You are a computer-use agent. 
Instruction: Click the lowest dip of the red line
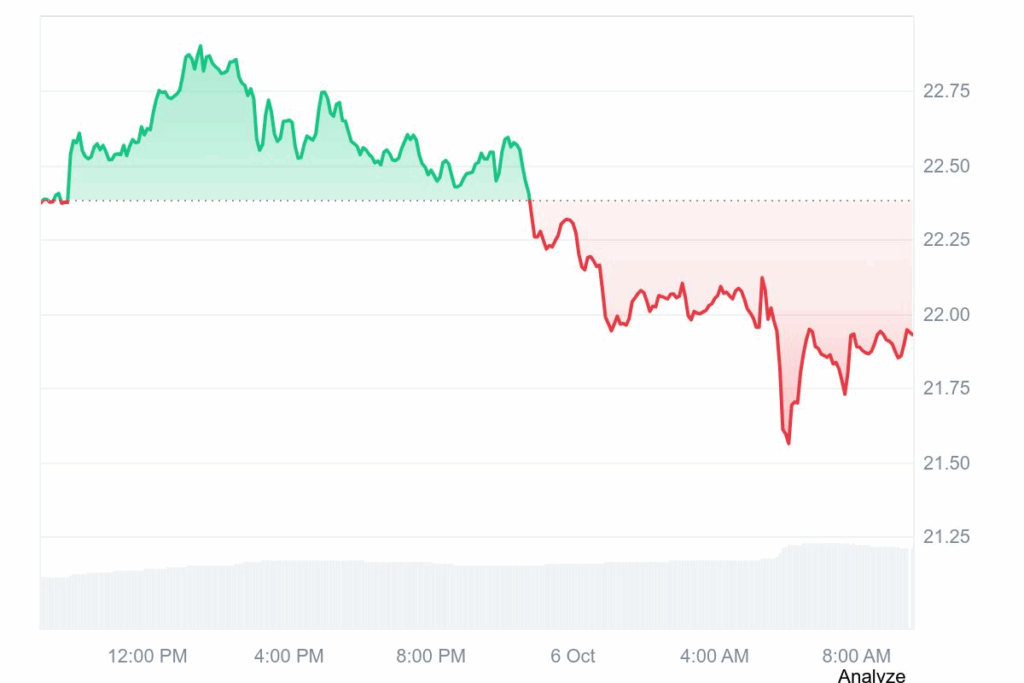click(788, 442)
